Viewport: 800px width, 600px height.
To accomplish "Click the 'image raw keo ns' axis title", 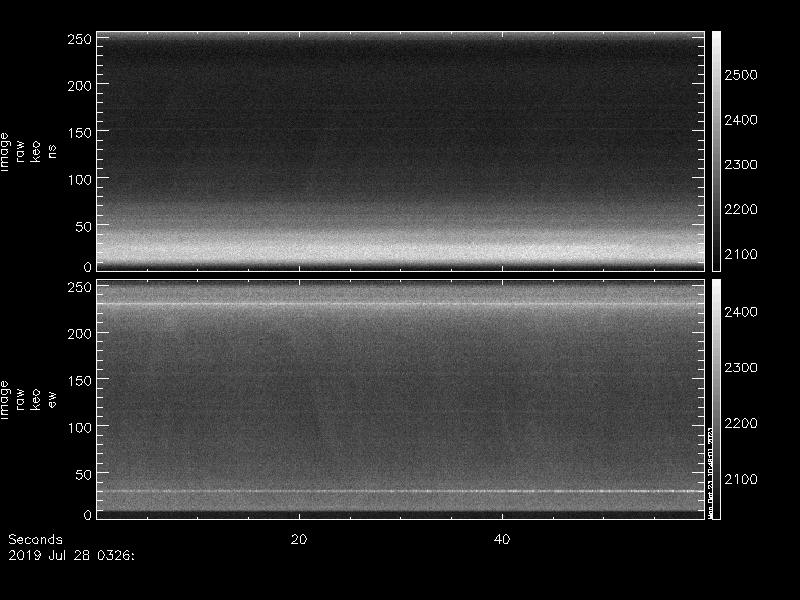I will point(28,152).
